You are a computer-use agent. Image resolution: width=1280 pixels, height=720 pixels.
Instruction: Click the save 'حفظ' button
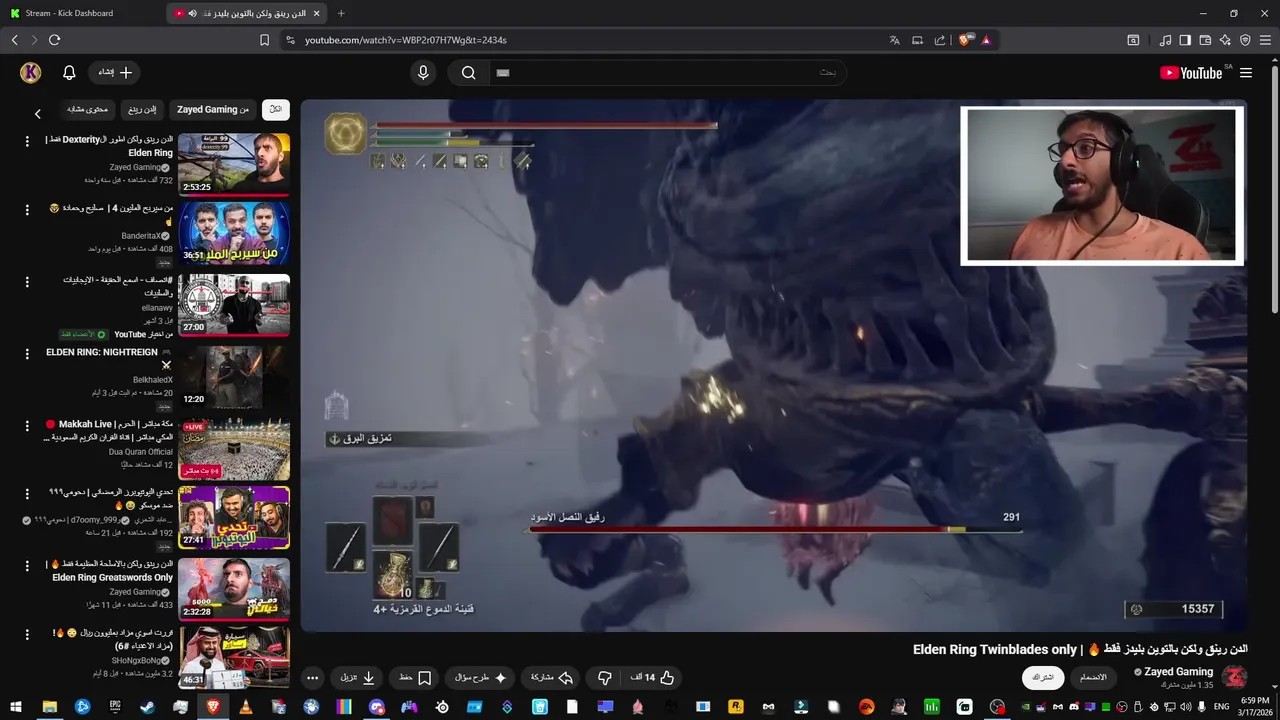click(x=415, y=678)
